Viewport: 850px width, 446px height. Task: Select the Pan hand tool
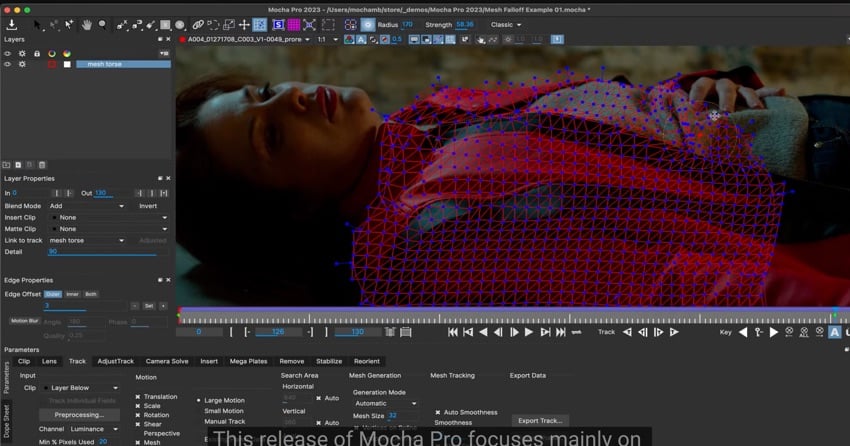(87, 25)
